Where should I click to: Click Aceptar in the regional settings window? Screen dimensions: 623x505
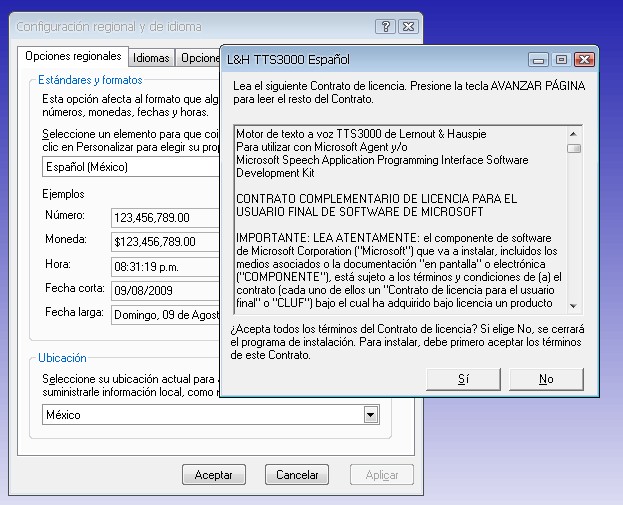(x=214, y=475)
